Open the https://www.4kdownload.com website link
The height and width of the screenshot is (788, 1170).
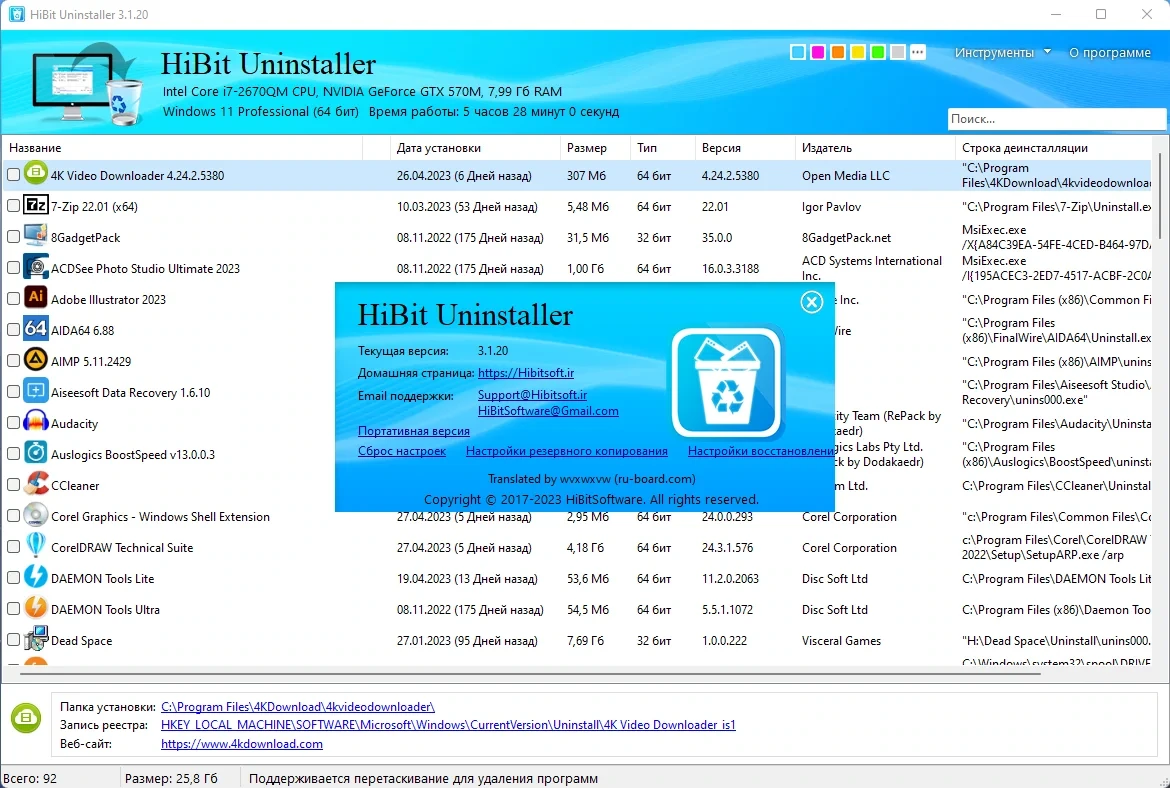242,744
